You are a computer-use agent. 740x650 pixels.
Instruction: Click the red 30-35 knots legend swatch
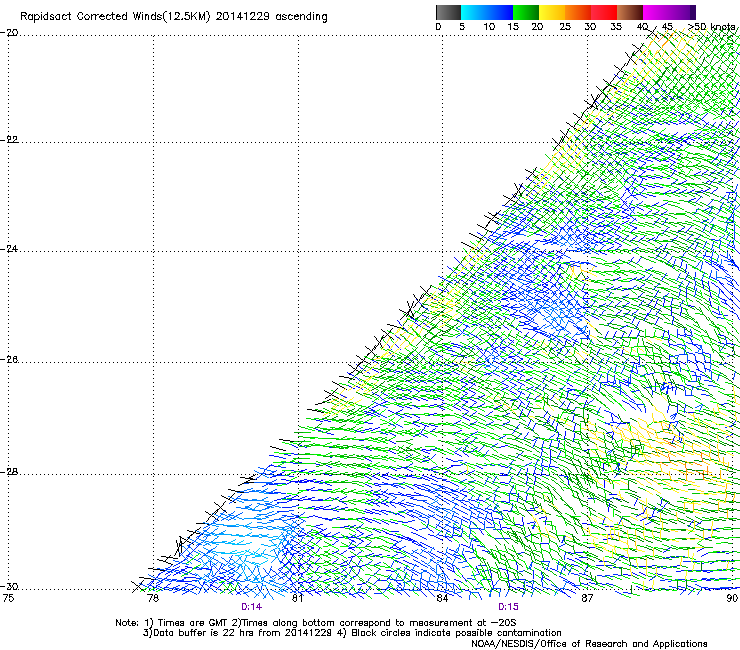click(604, 12)
